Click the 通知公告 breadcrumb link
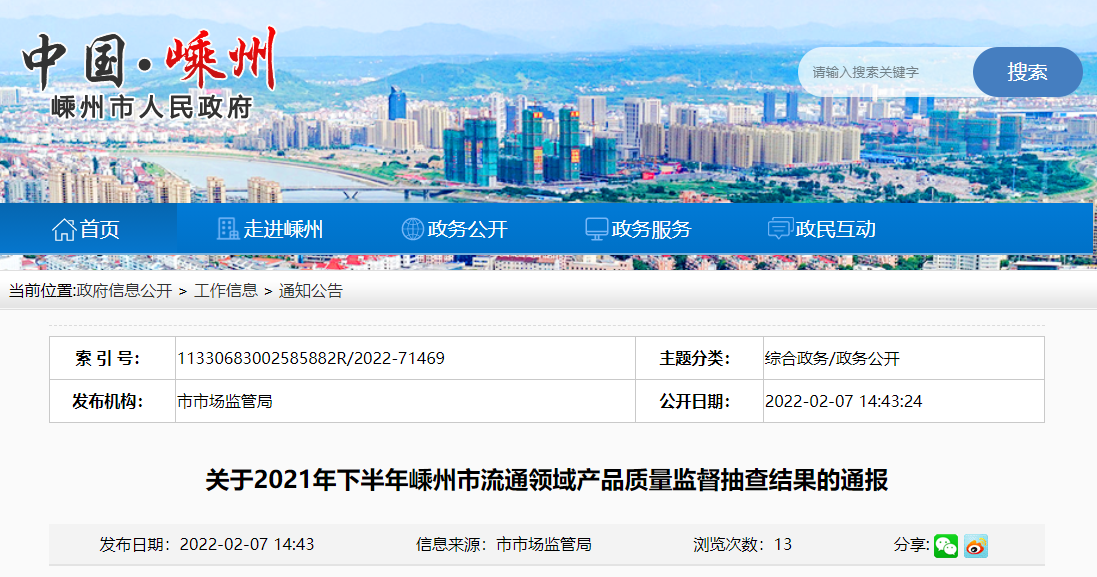 (x=310, y=291)
